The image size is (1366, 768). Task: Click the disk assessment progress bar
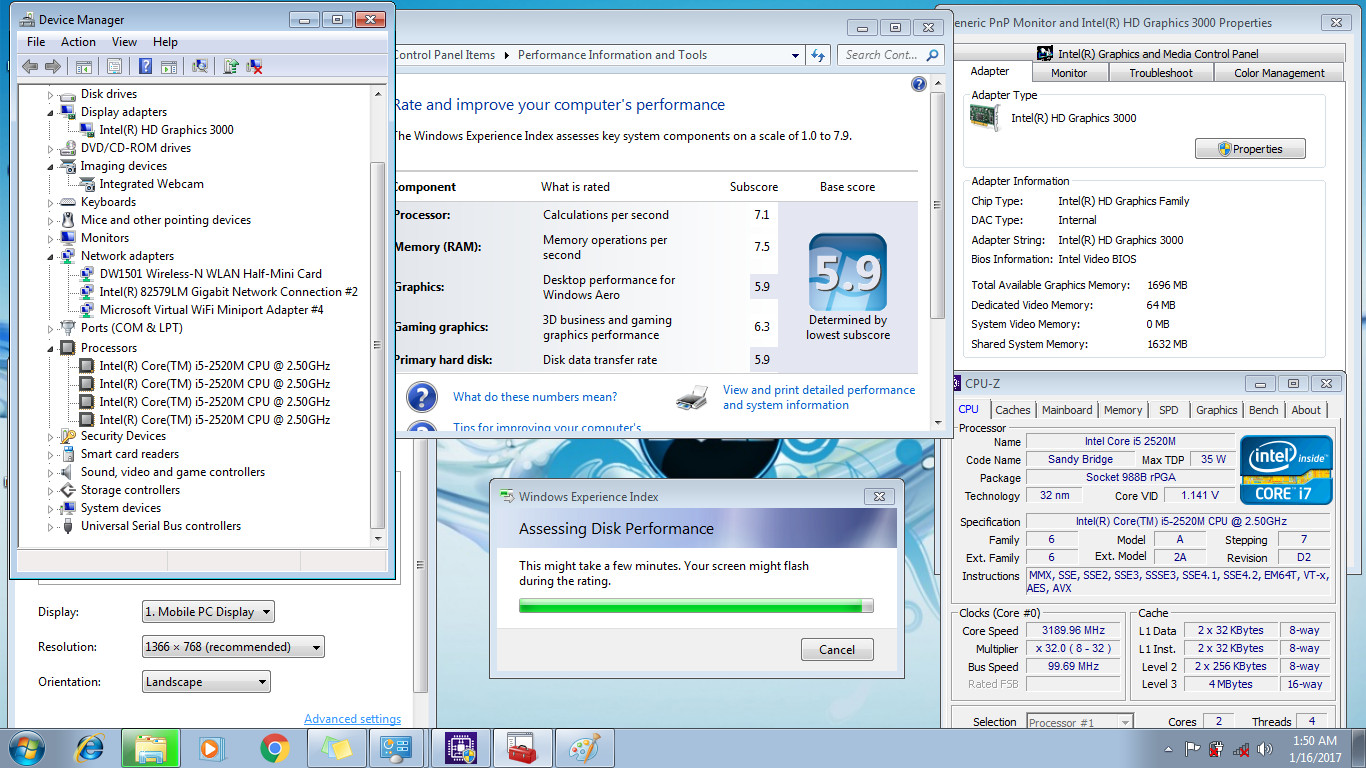(x=696, y=605)
